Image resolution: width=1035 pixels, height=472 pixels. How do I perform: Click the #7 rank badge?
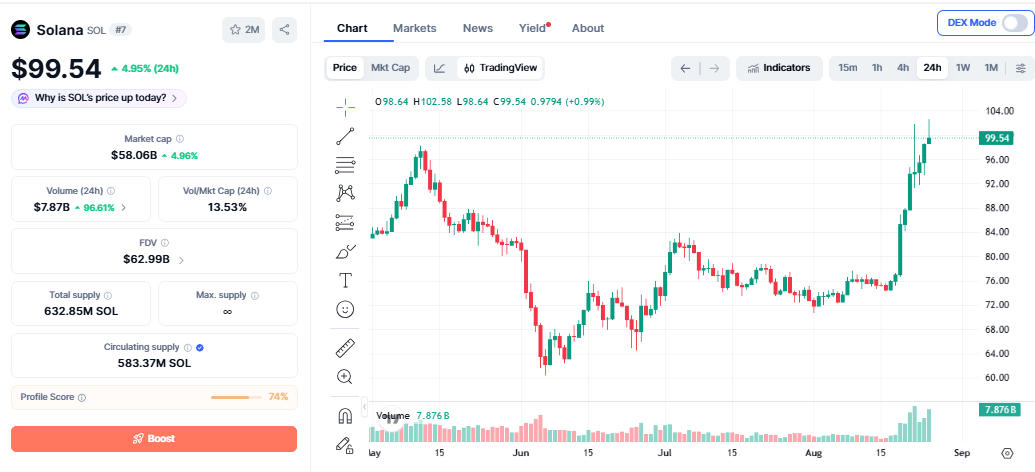[119, 30]
